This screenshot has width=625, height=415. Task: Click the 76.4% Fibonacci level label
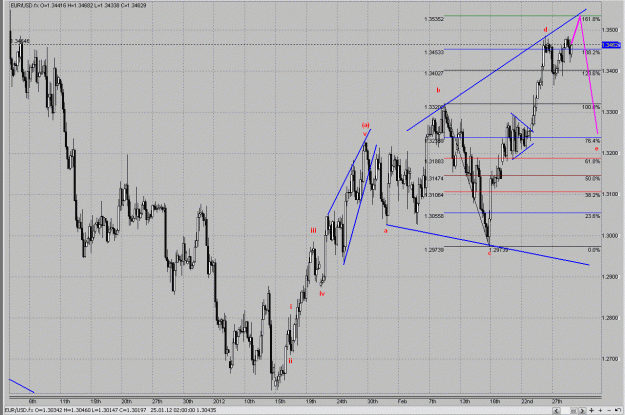592,141
